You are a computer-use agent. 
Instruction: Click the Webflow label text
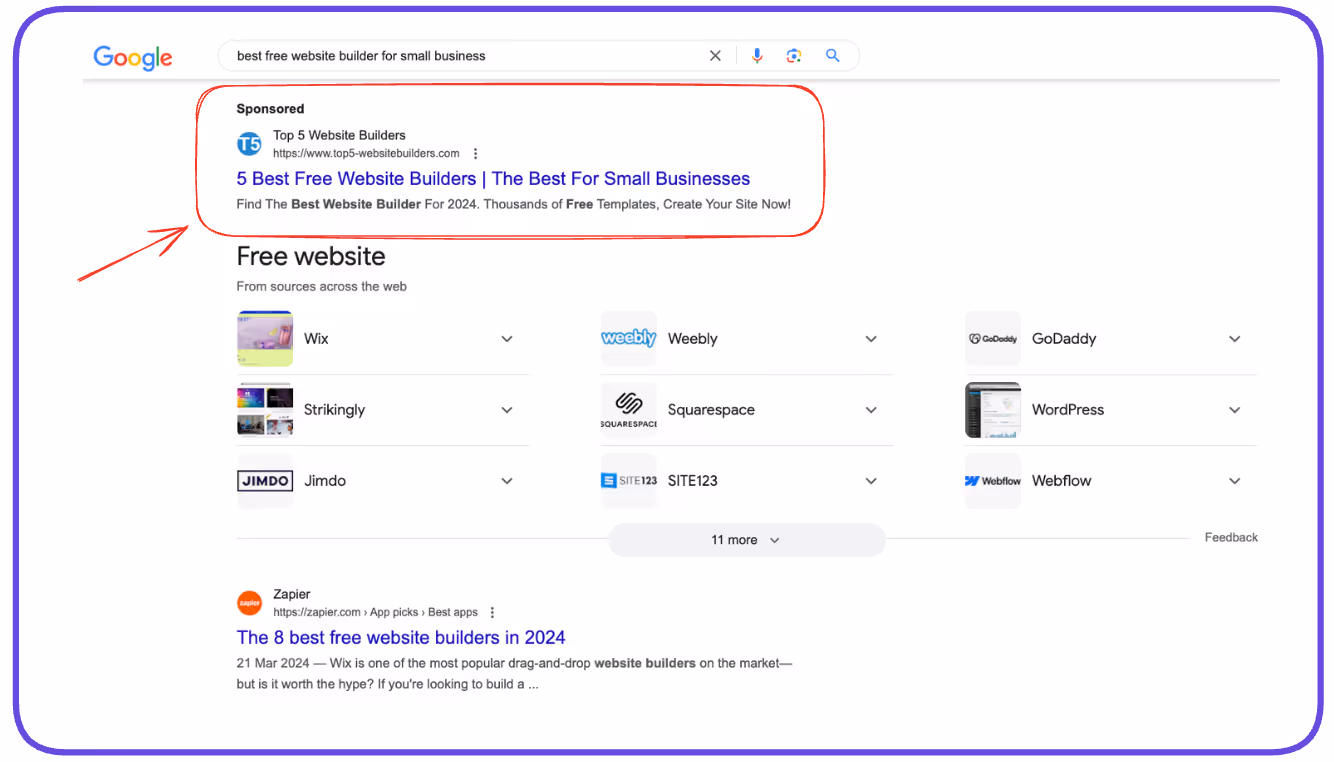(1061, 481)
